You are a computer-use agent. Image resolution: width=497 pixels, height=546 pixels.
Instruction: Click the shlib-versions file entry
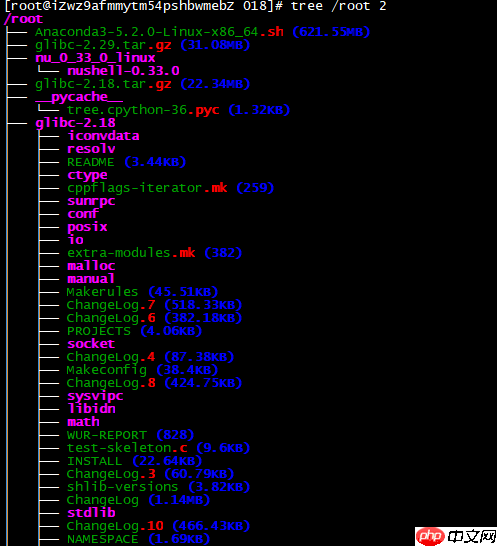[x=123, y=487]
